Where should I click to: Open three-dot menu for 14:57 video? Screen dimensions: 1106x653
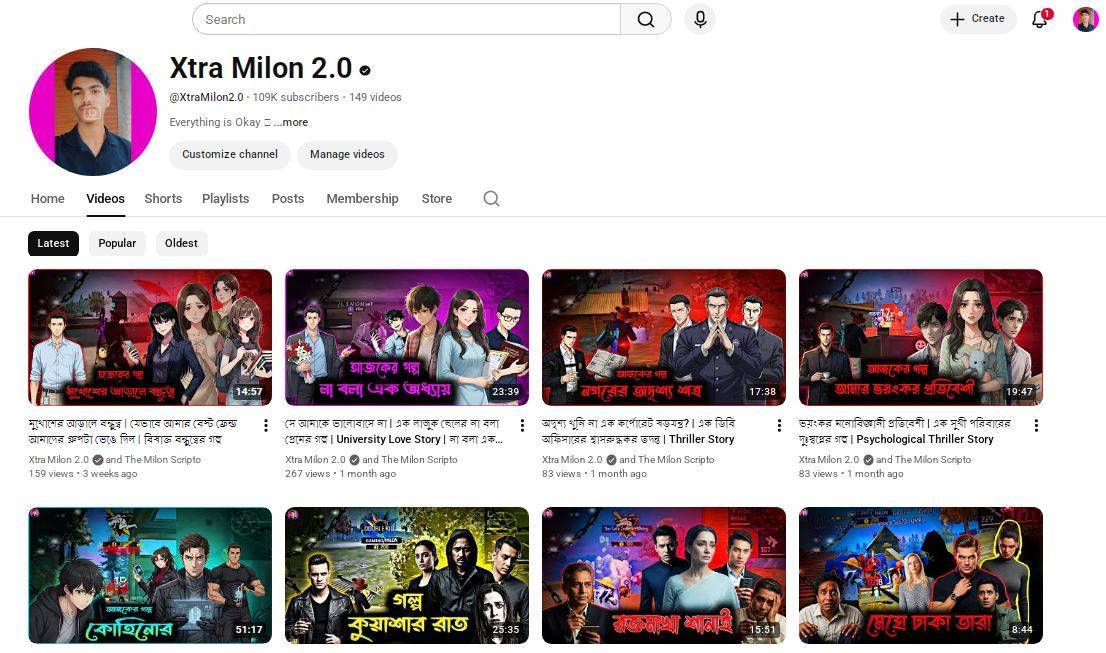(x=266, y=425)
